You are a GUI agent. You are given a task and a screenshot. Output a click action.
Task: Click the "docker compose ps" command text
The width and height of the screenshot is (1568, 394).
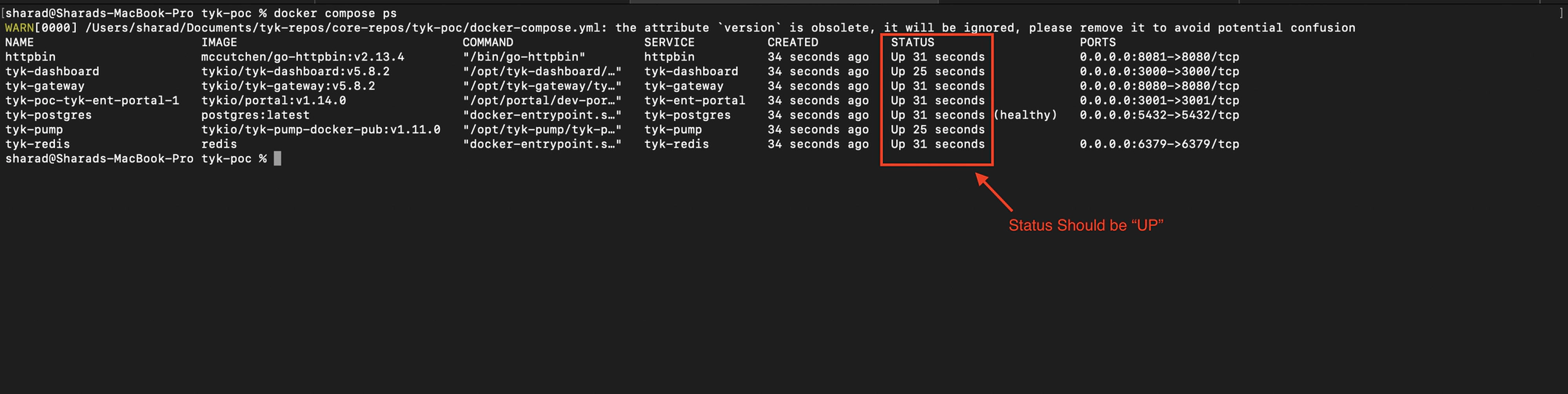click(335, 13)
